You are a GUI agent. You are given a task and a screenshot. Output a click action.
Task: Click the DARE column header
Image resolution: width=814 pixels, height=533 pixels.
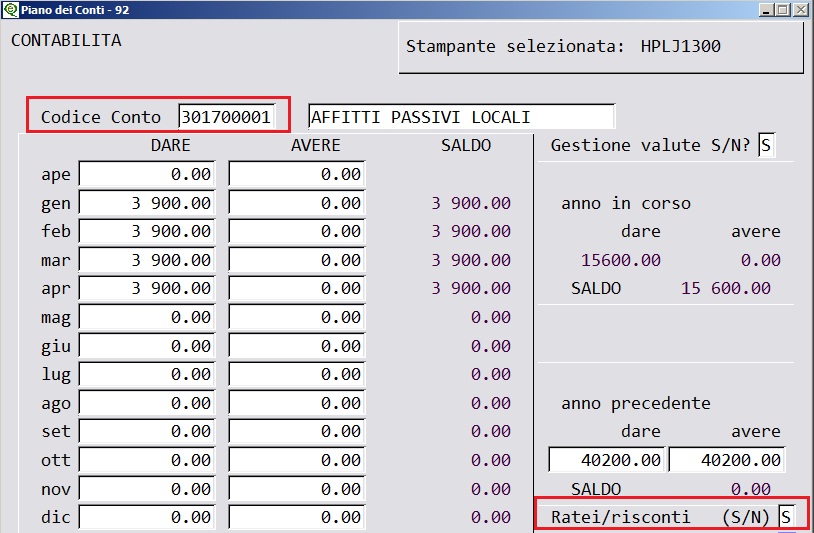click(170, 145)
